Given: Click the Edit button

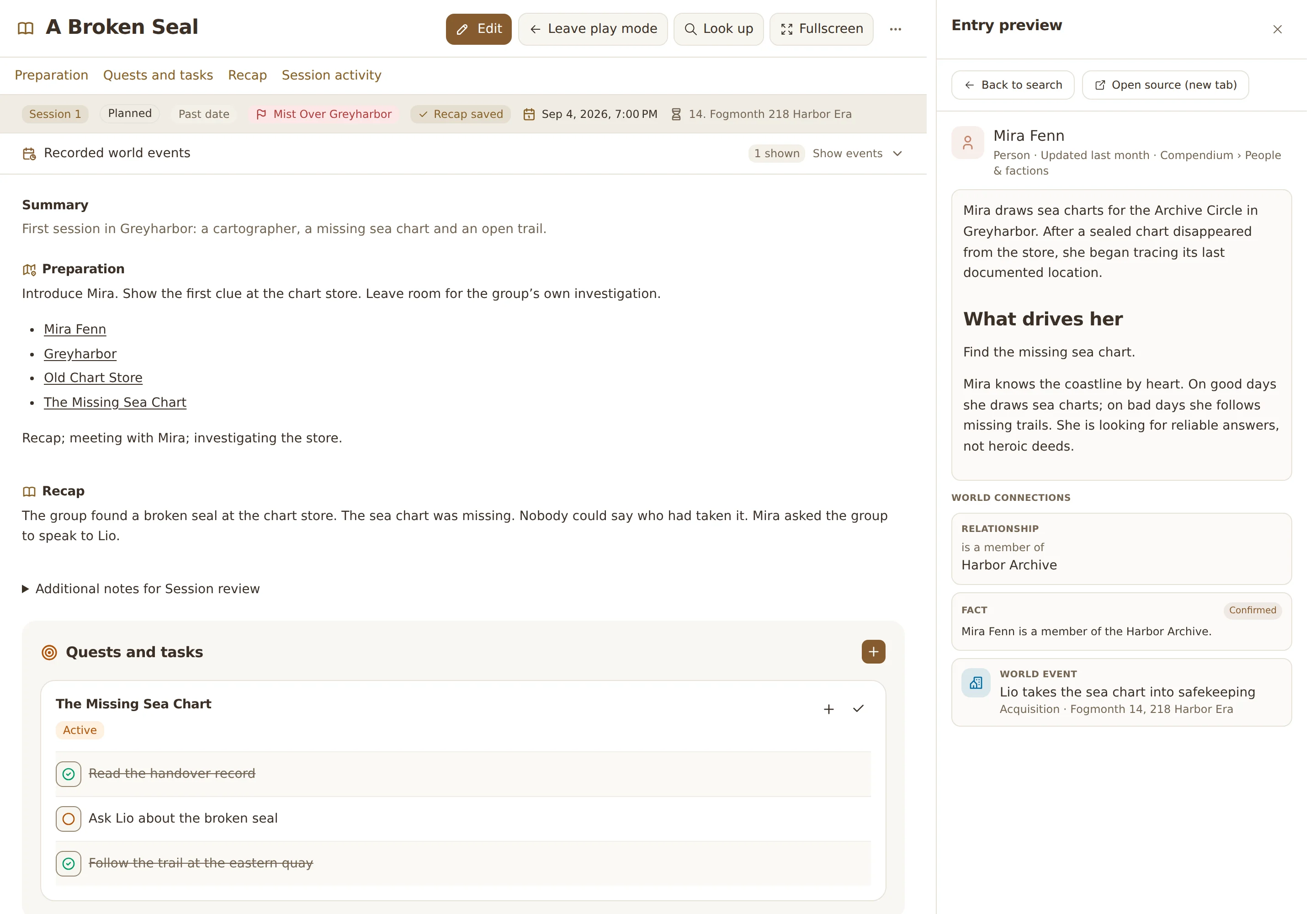Looking at the screenshot, I should tap(478, 29).
